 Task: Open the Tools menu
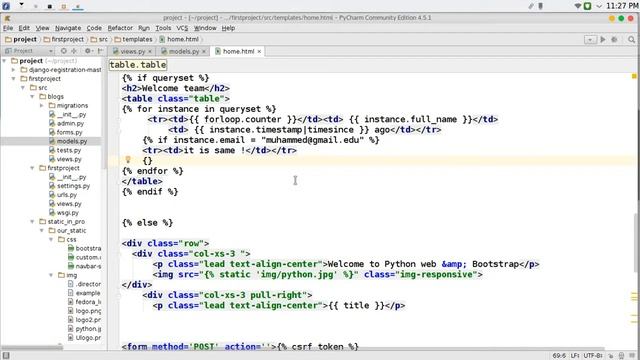163,28
